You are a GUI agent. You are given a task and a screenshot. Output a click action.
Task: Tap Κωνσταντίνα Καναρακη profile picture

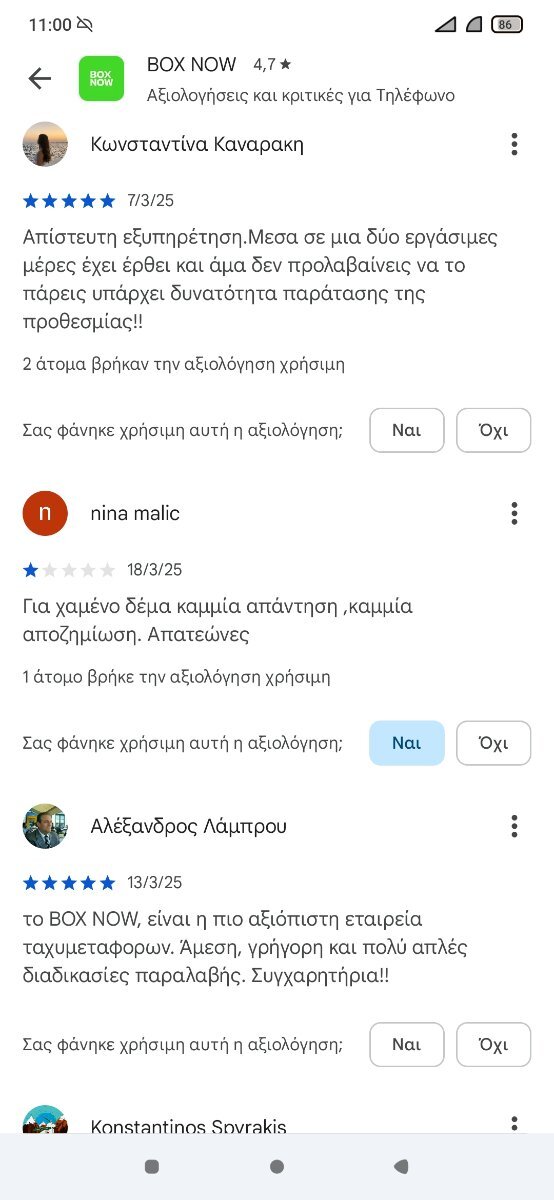(45, 144)
